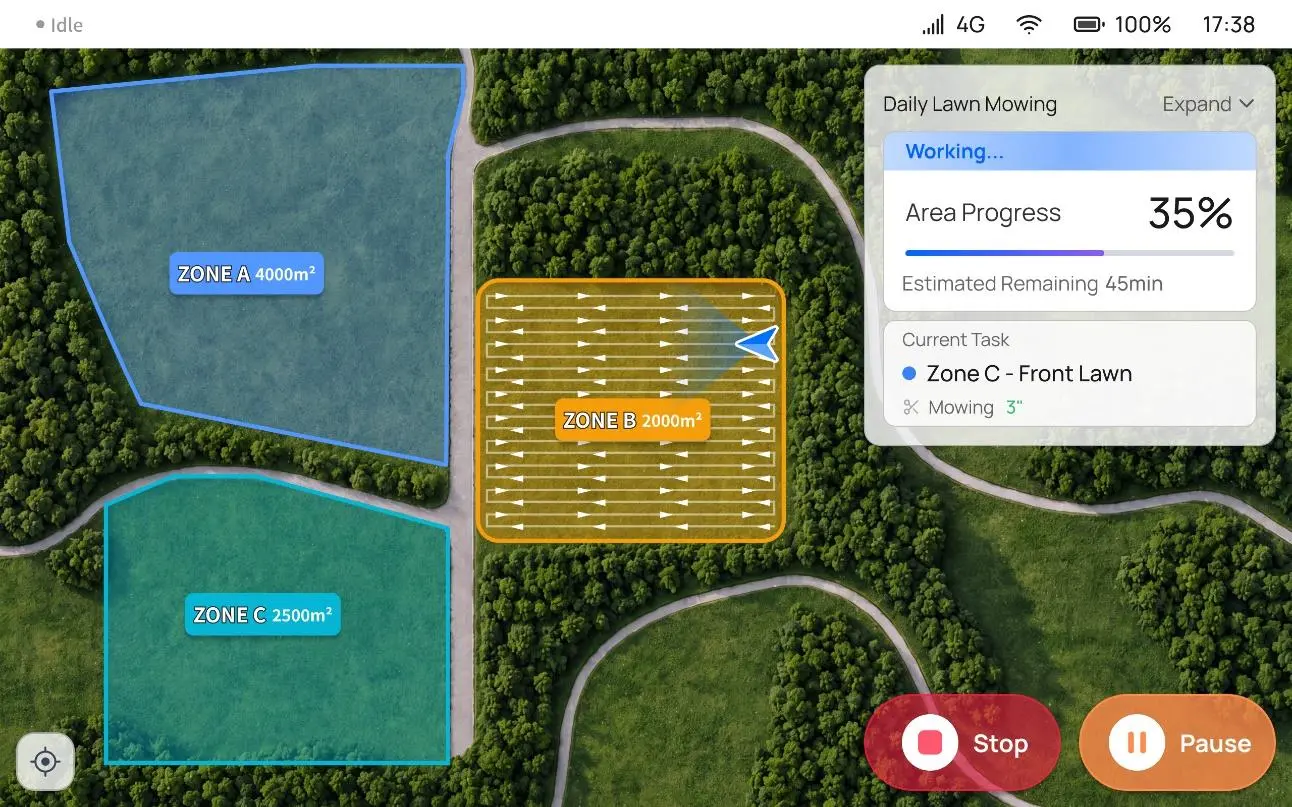This screenshot has width=1292, height=807.
Task: Click the Stop button
Action: (962, 743)
